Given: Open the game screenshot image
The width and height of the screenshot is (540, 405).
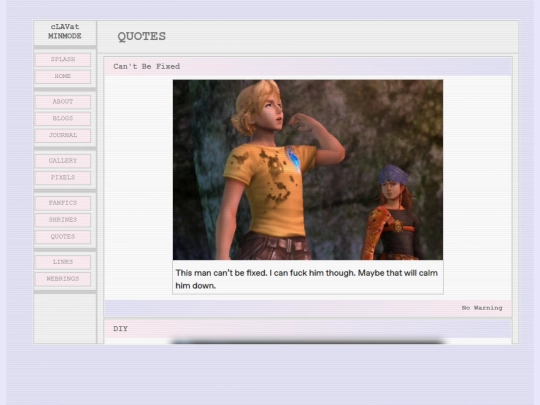Looking at the screenshot, I should (x=308, y=170).
